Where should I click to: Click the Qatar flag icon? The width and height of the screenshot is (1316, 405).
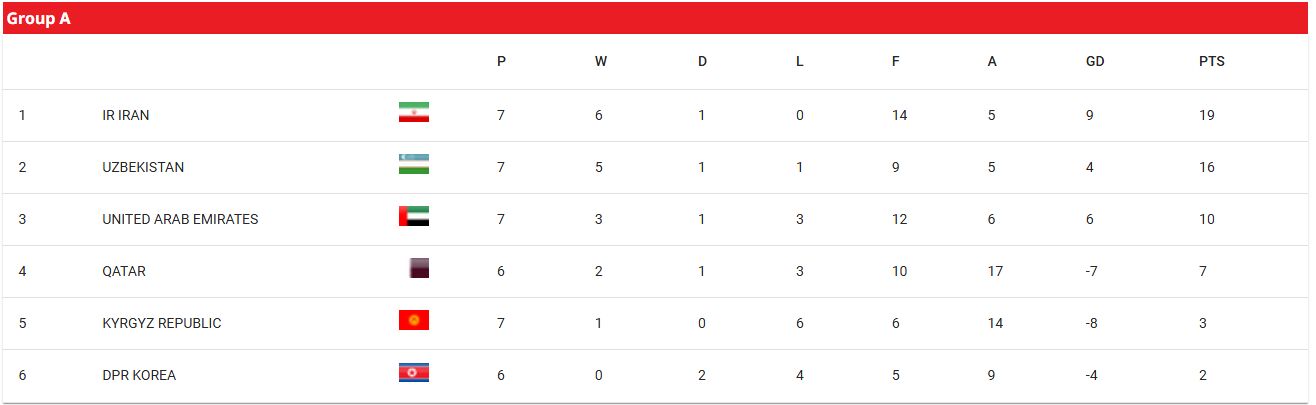(x=419, y=268)
